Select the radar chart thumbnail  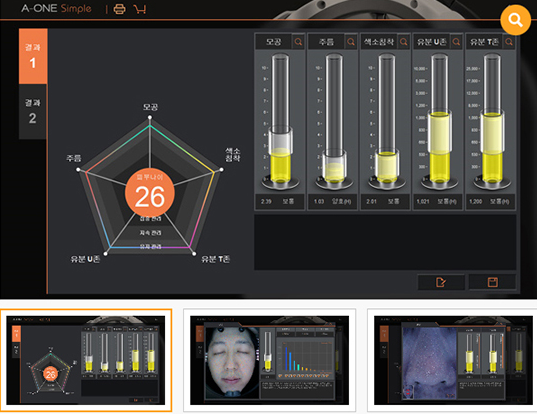pyautogui.click(x=86, y=360)
